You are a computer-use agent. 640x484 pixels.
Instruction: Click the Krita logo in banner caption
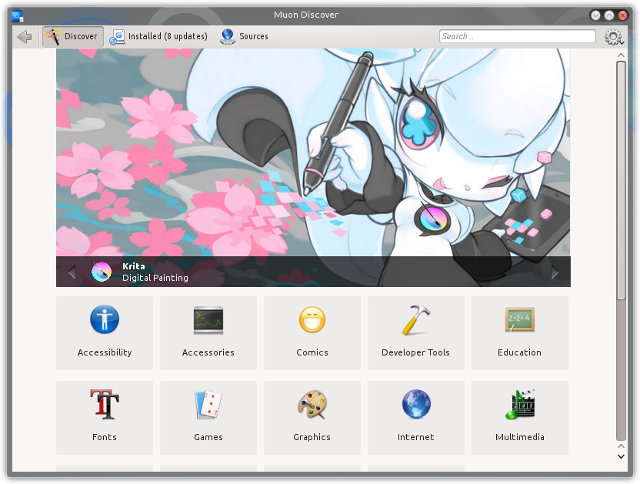101,272
